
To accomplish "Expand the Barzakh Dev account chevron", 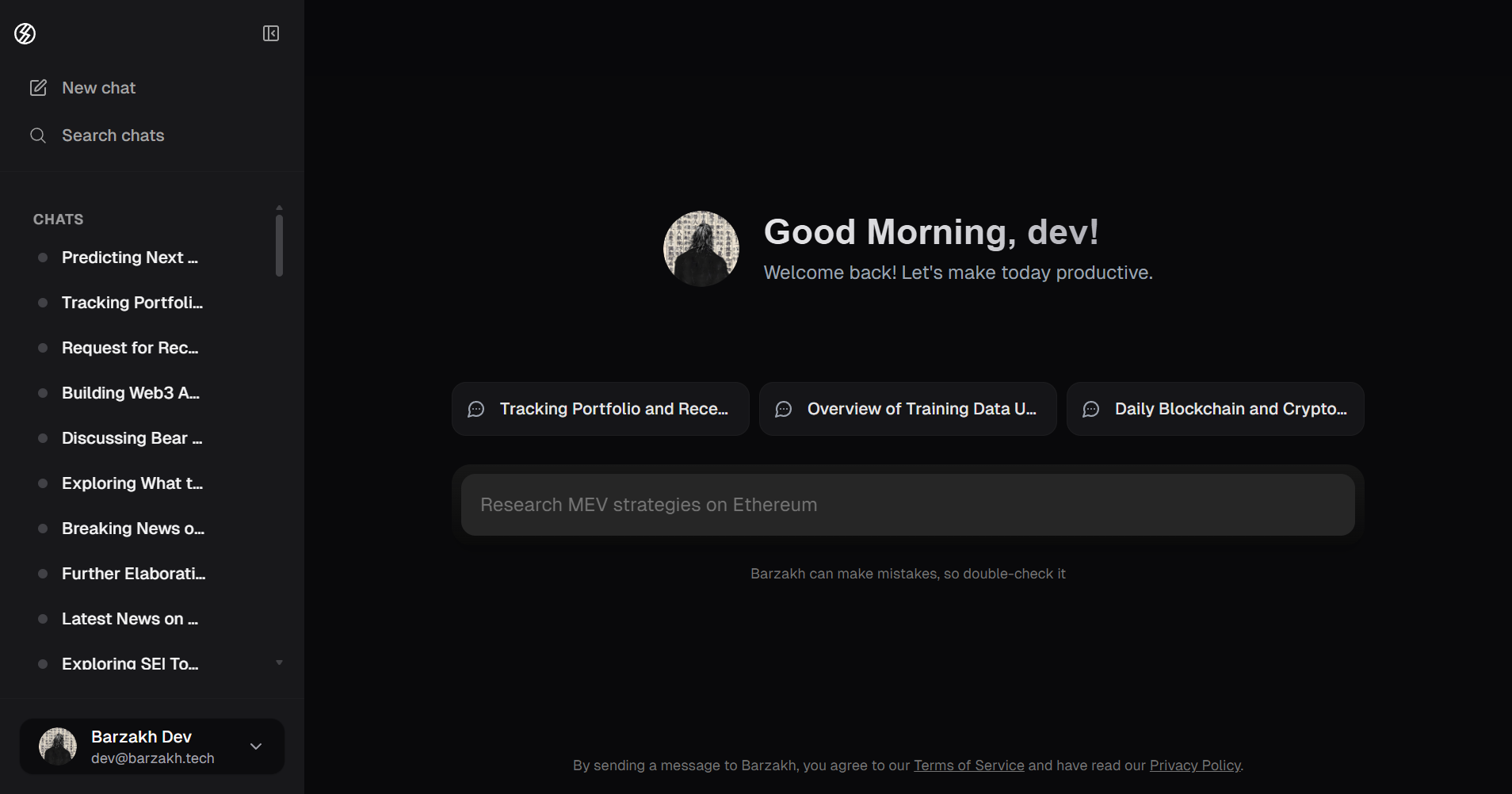I will coord(256,746).
